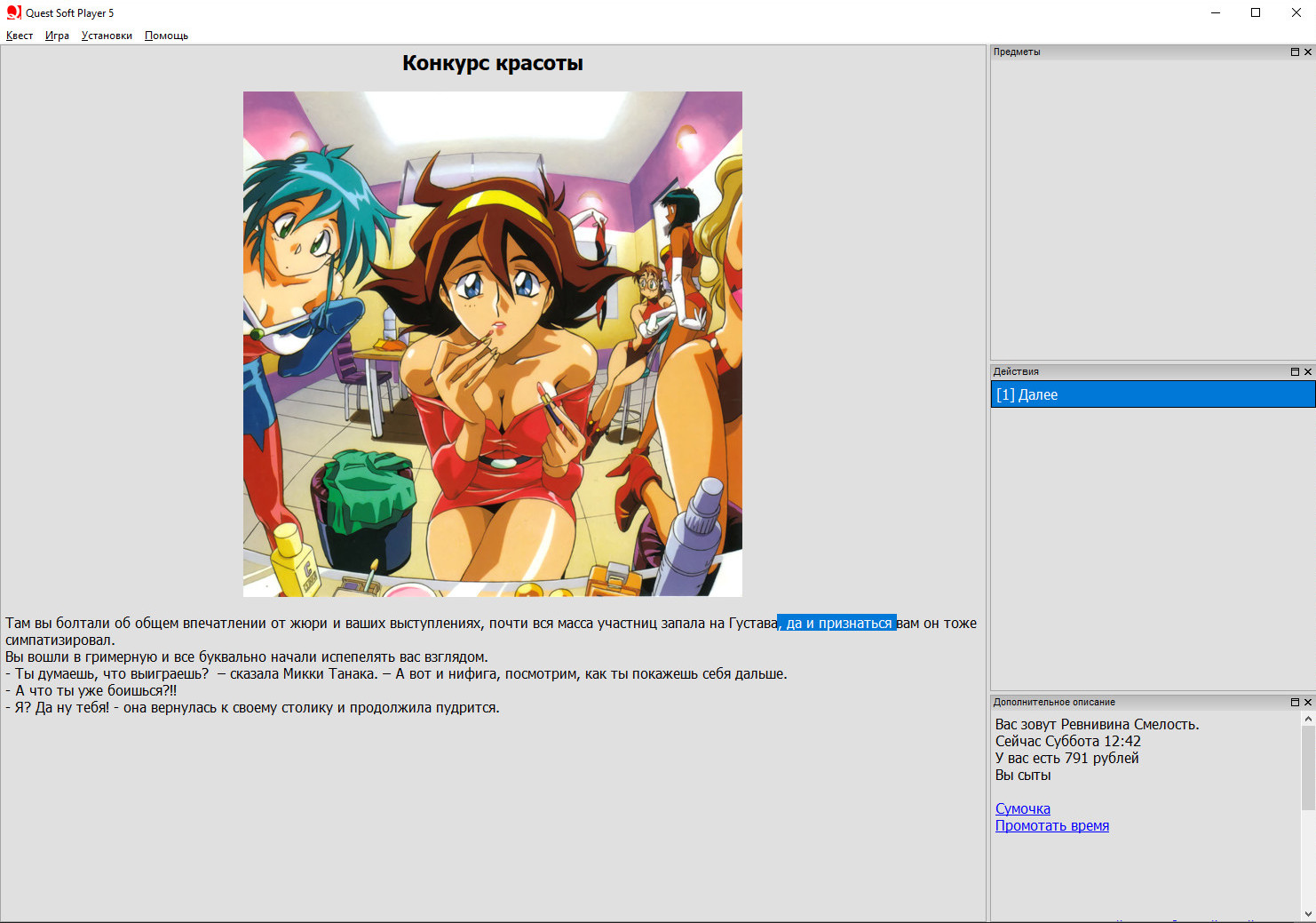Maximize the Quest Soft Player window
This screenshot has width=1316, height=923.
pos(1256,12)
